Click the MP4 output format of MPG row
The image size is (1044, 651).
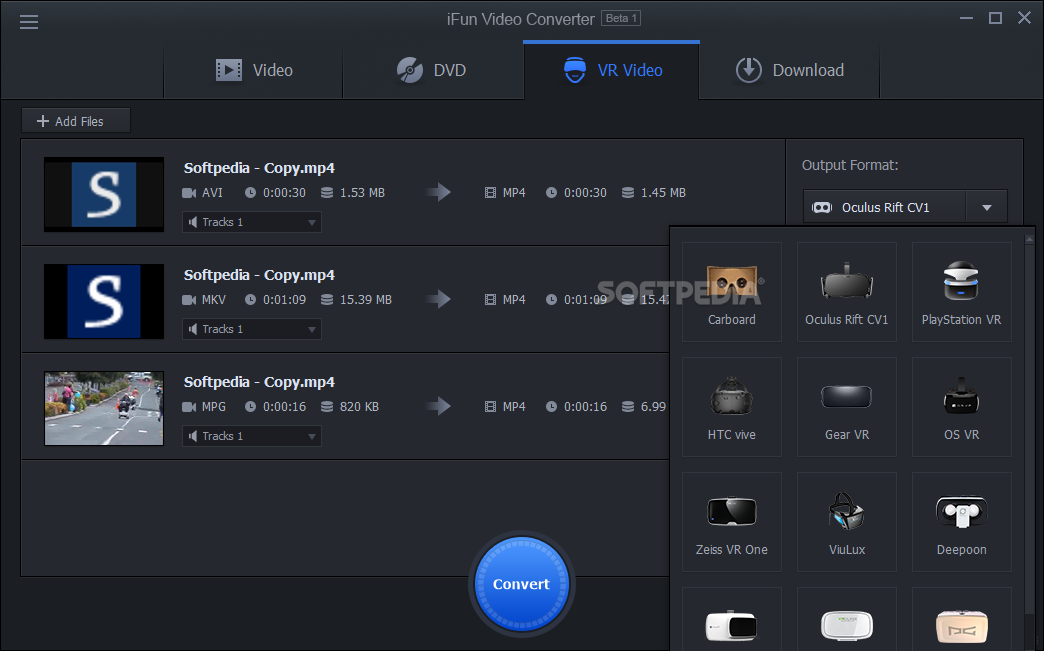505,407
